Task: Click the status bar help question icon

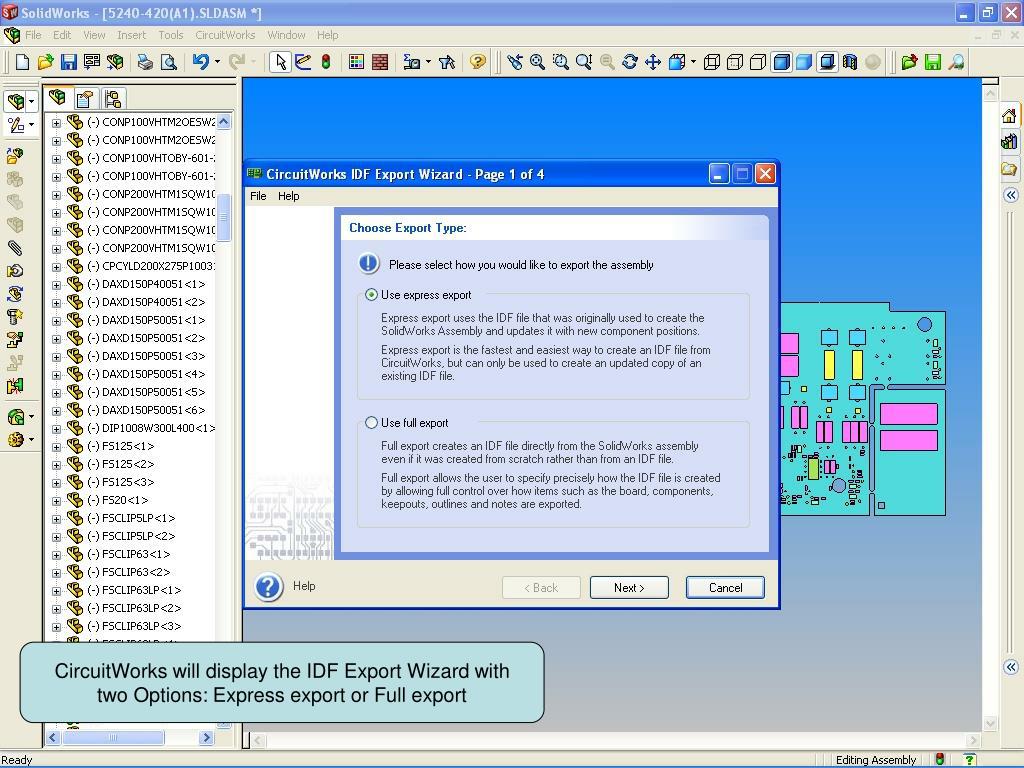Action: click(970, 760)
